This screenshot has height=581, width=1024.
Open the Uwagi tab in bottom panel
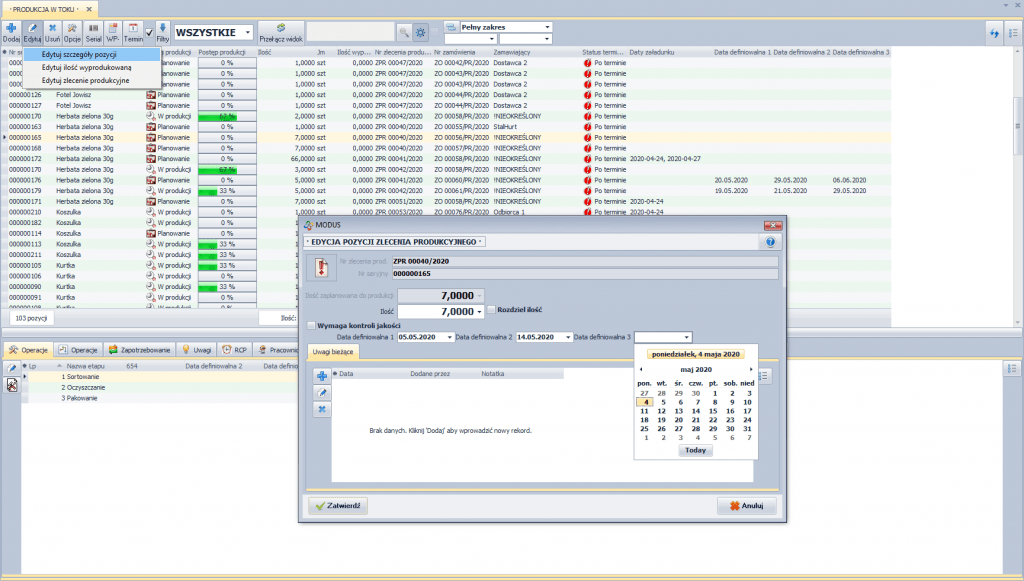tap(196, 350)
